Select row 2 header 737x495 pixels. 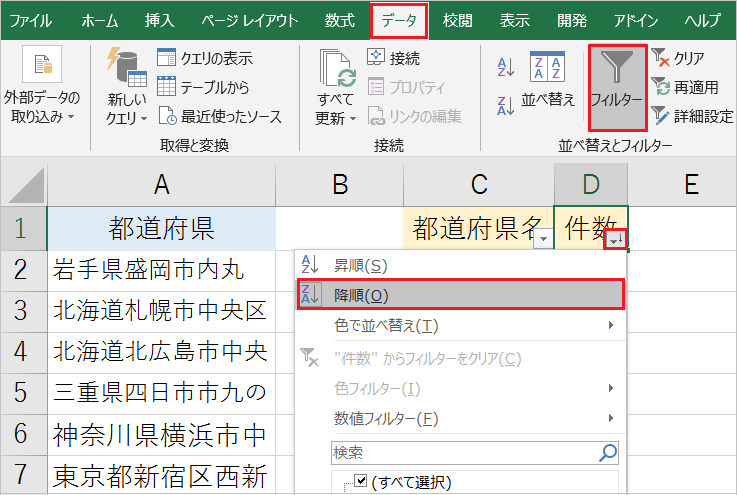point(24,271)
